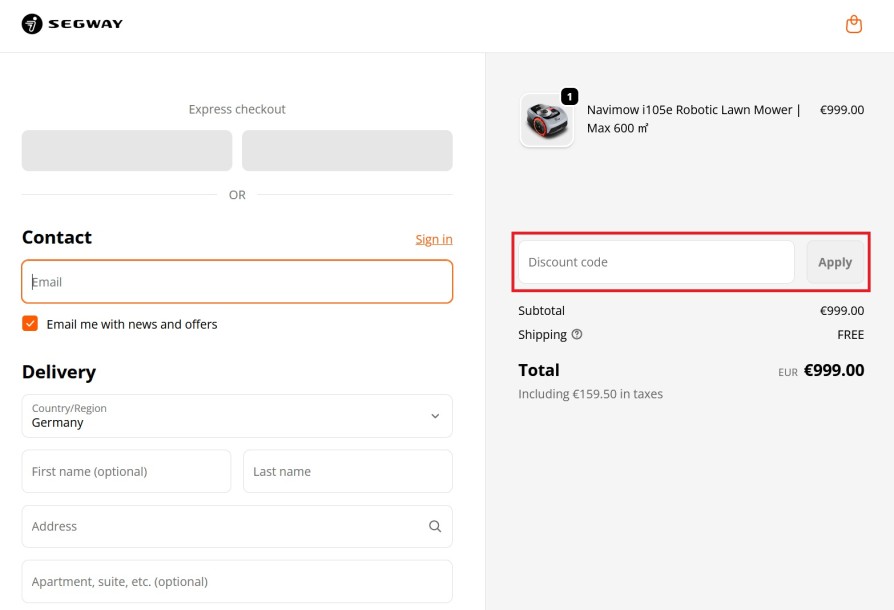Click the left express checkout button
This screenshot has height=610, width=894.
coord(127,151)
